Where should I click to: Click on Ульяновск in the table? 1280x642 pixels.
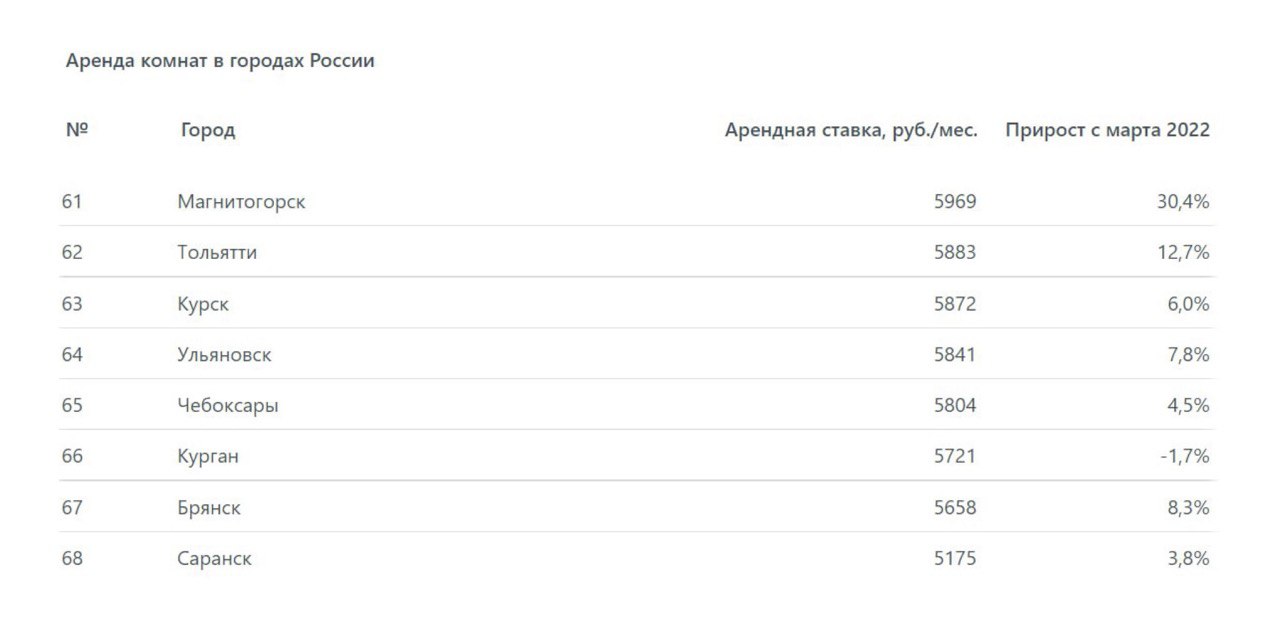pos(224,355)
